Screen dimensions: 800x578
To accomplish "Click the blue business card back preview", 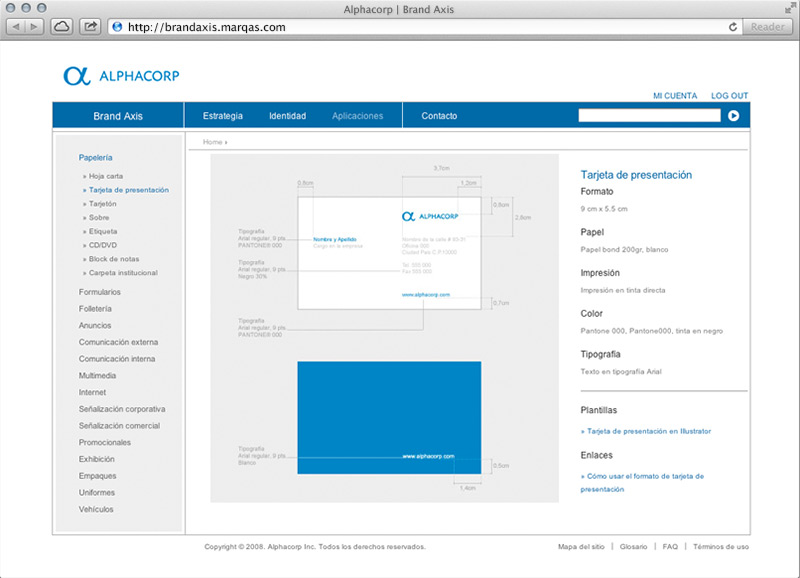I will (x=389, y=417).
